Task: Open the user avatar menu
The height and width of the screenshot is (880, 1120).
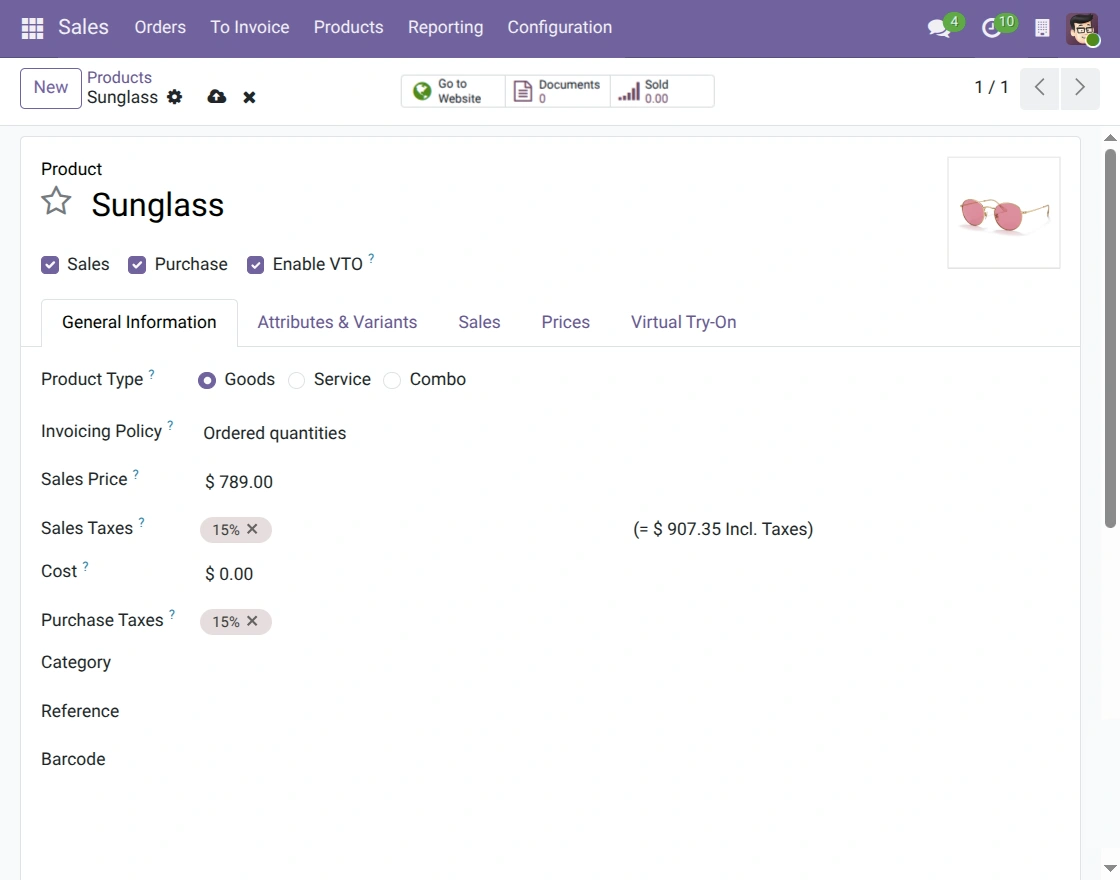Action: pos(1082,29)
